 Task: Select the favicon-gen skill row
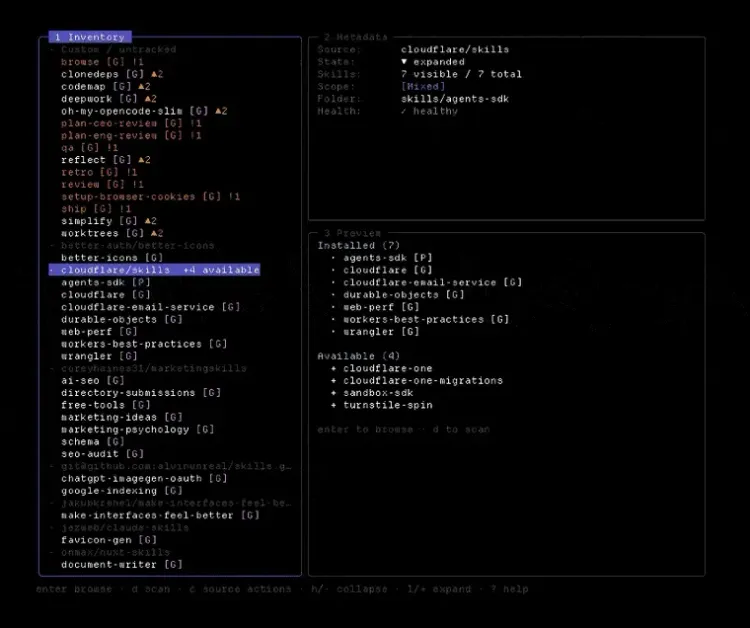109,540
